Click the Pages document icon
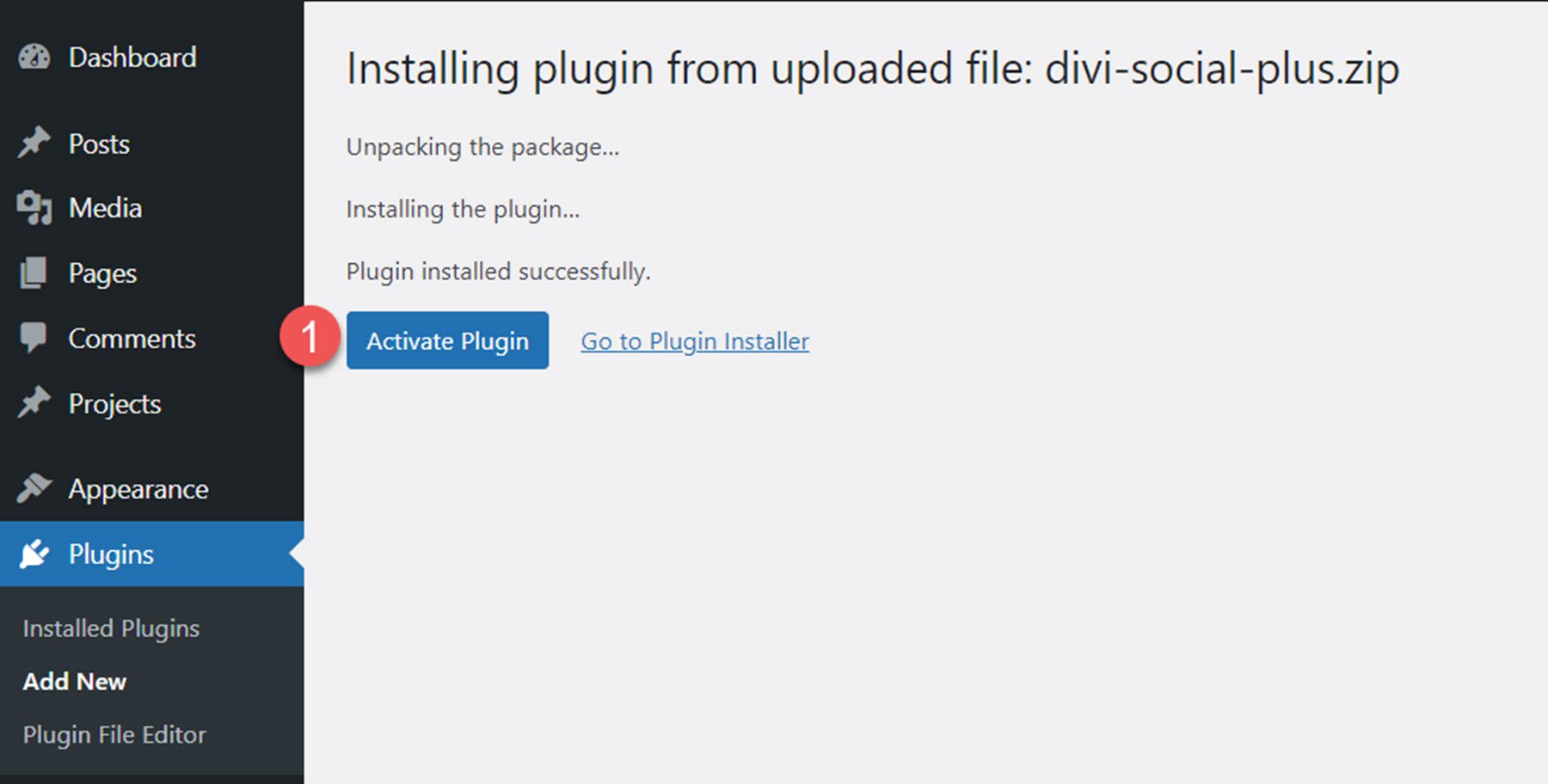 pyautogui.click(x=34, y=273)
